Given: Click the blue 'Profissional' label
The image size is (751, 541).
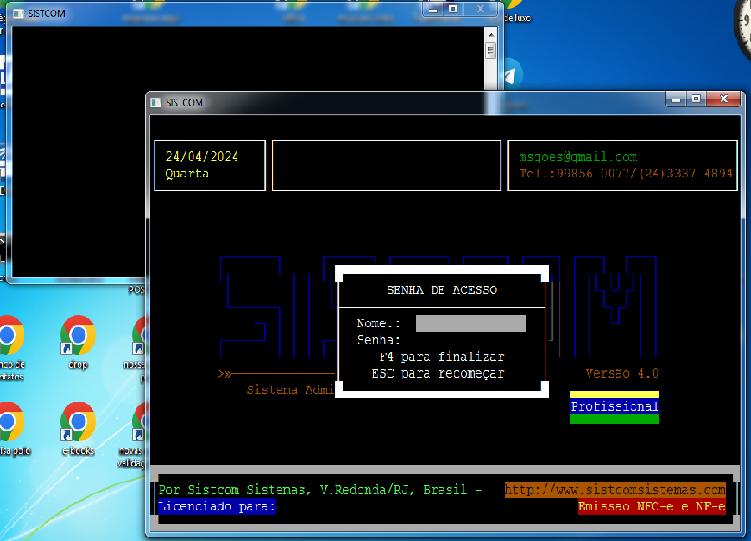Looking at the screenshot, I should [x=614, y=407].
